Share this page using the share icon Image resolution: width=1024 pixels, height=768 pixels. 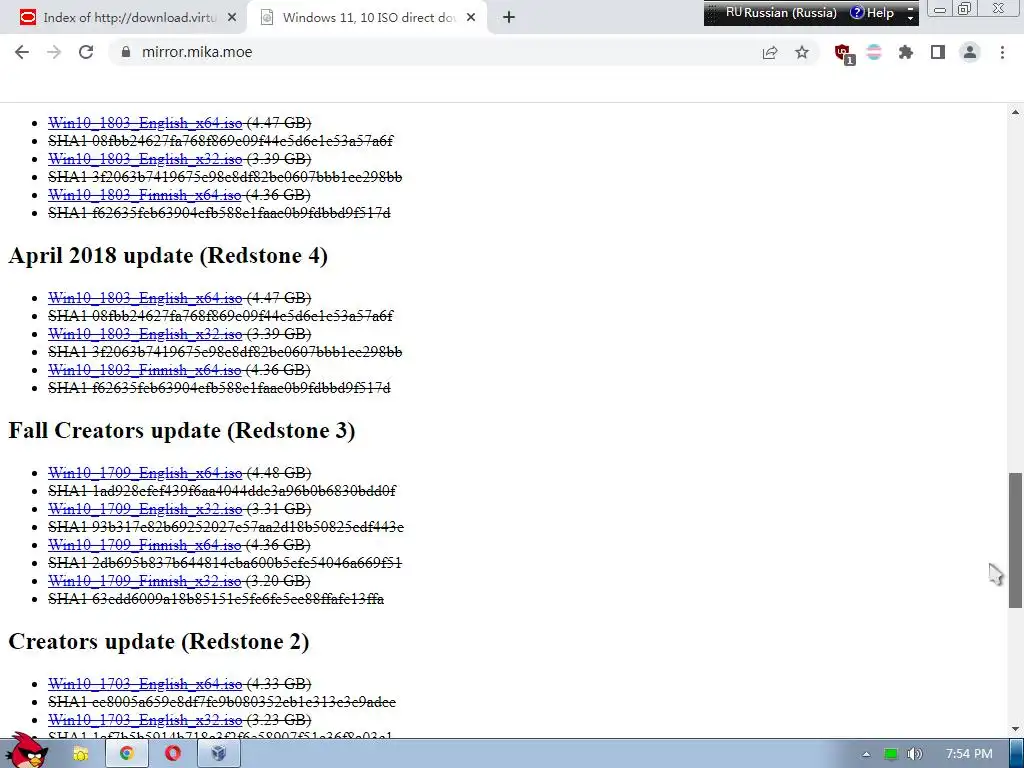coord(770,52)
